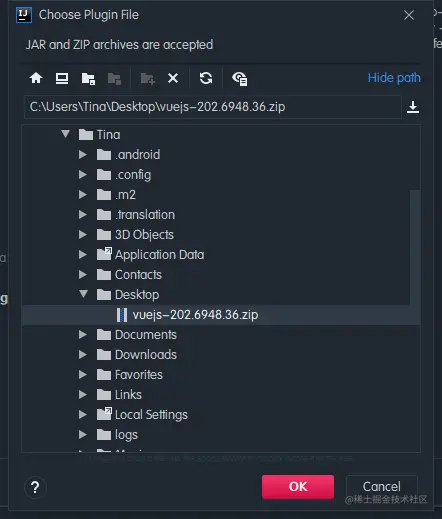Click the New Folder toolbar icon
This screenshot has height=519, width=442.
tap(148, 79)
